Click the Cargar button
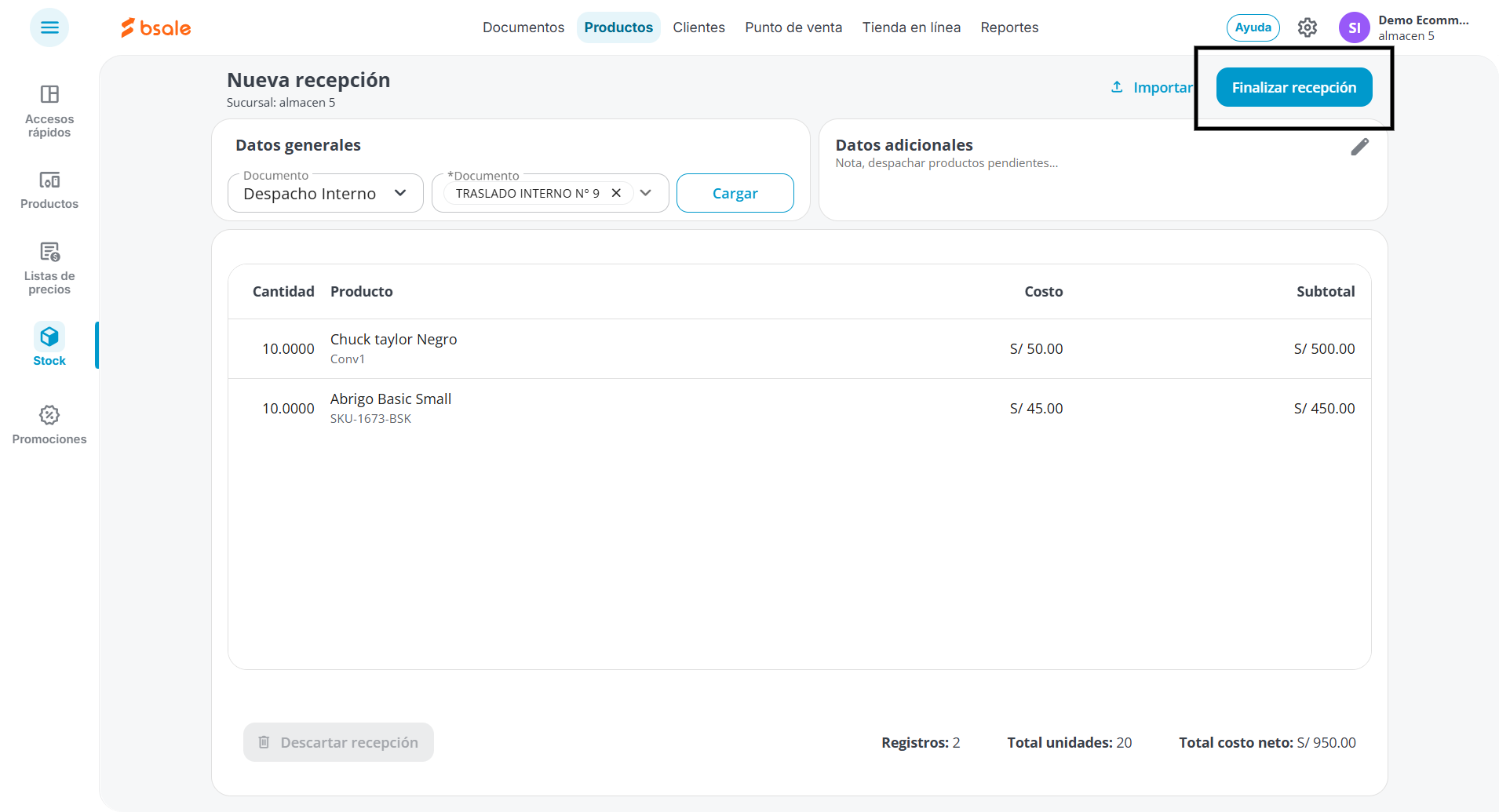 coord(735,193)
